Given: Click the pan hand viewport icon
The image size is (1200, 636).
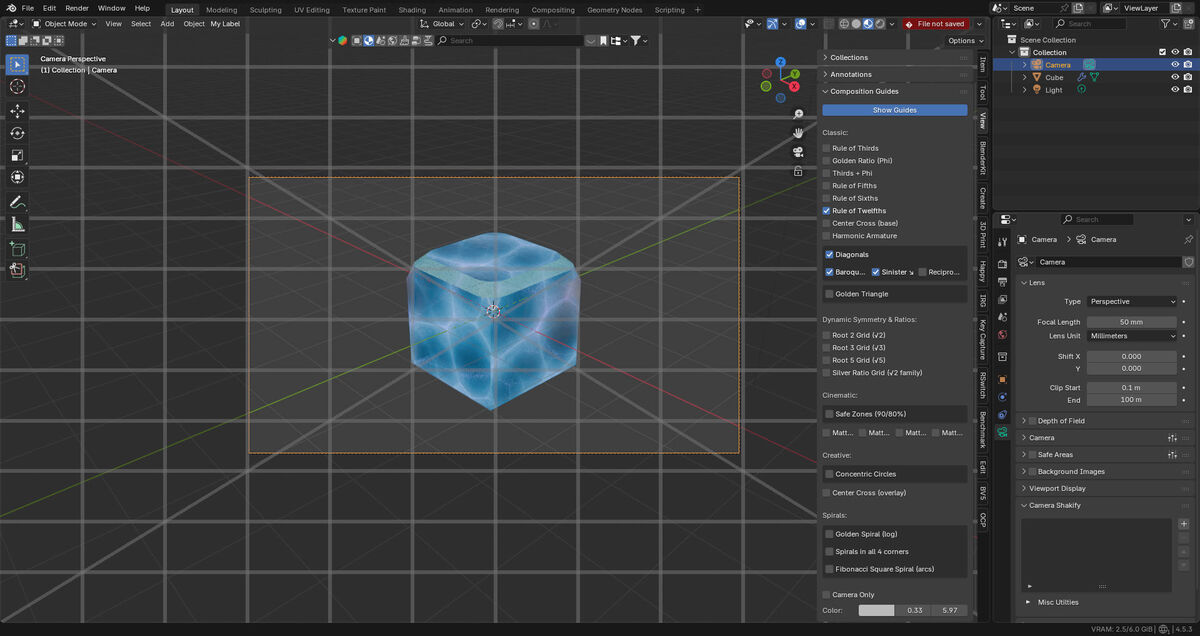Looking at the screenshot, I should (x=798, y=133).
